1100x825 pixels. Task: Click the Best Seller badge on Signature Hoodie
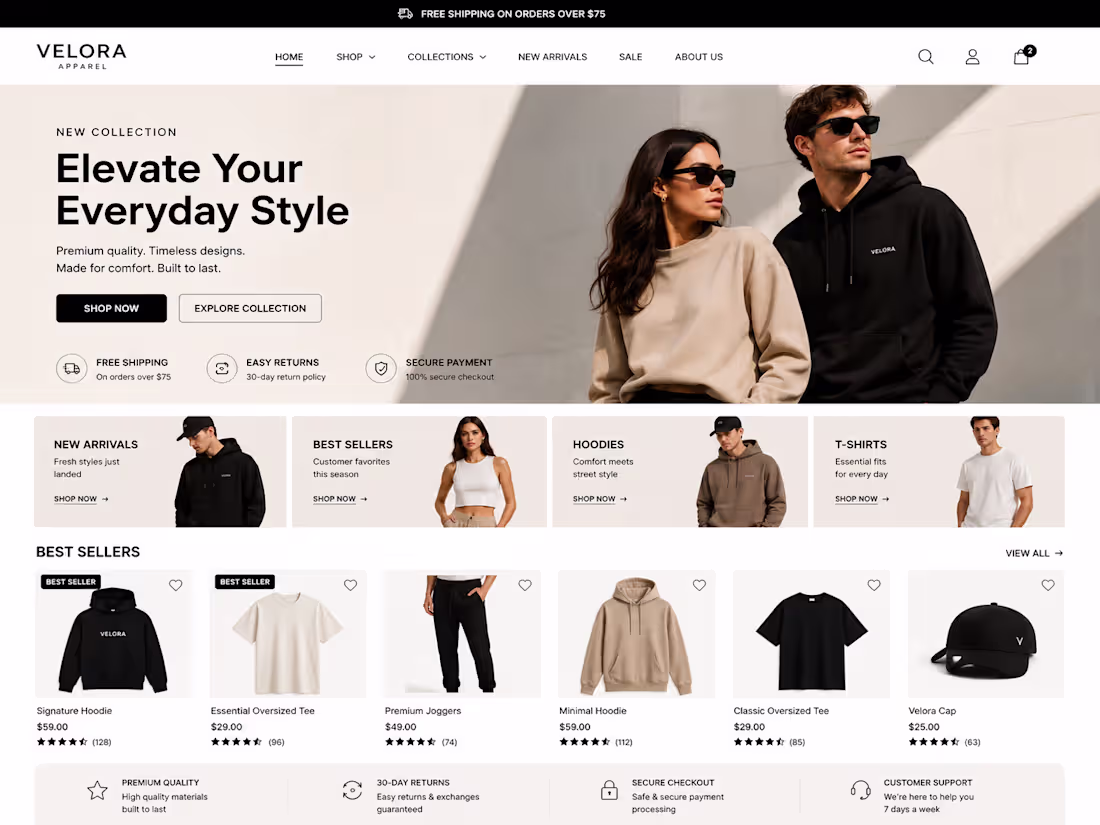pyautogui.click(x=71, y=582)
